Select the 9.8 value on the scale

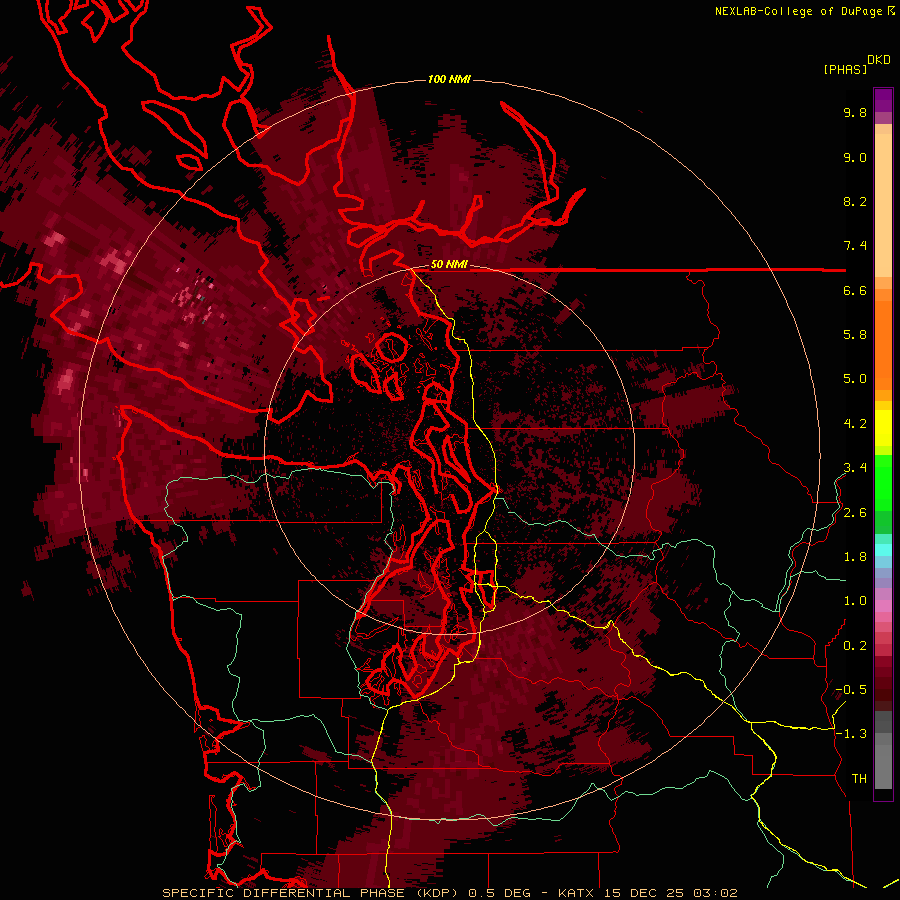pyautogui.click(x=855, y=113)
